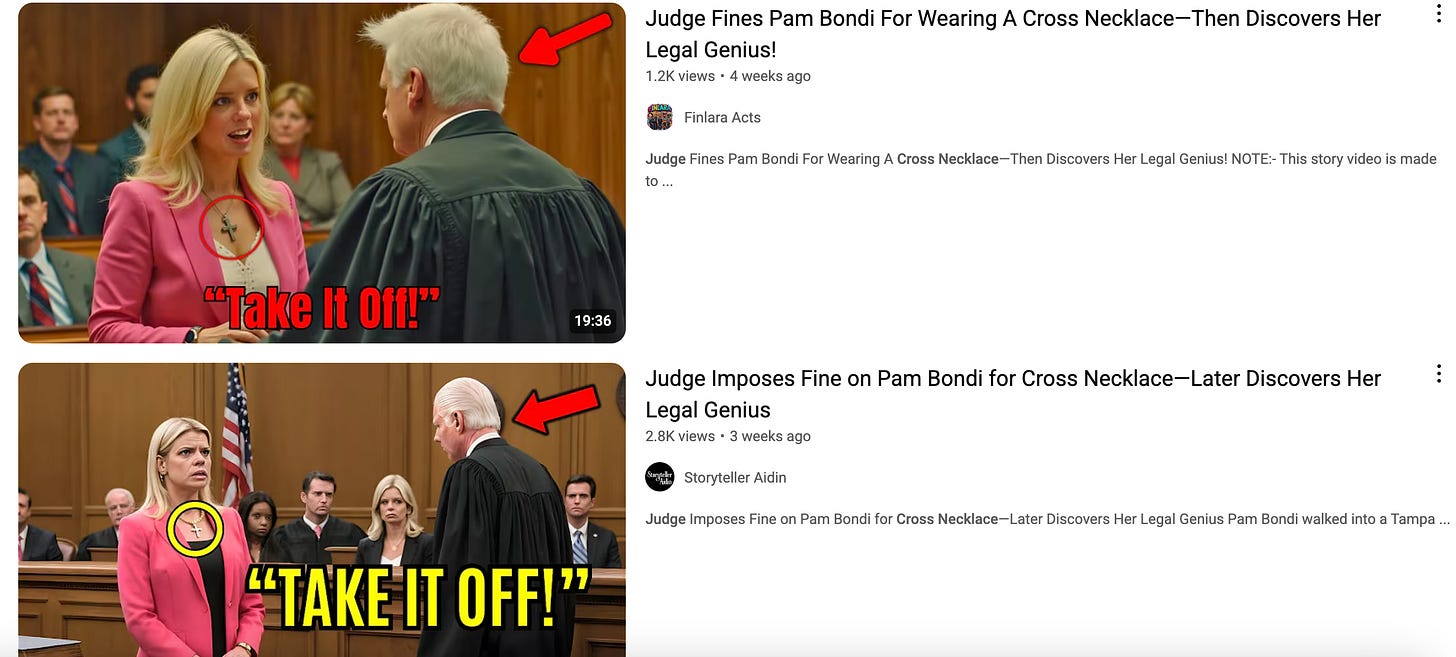Open more options for Finlara Acts video
The image size is (1456, 657).
pos(1439,14)
